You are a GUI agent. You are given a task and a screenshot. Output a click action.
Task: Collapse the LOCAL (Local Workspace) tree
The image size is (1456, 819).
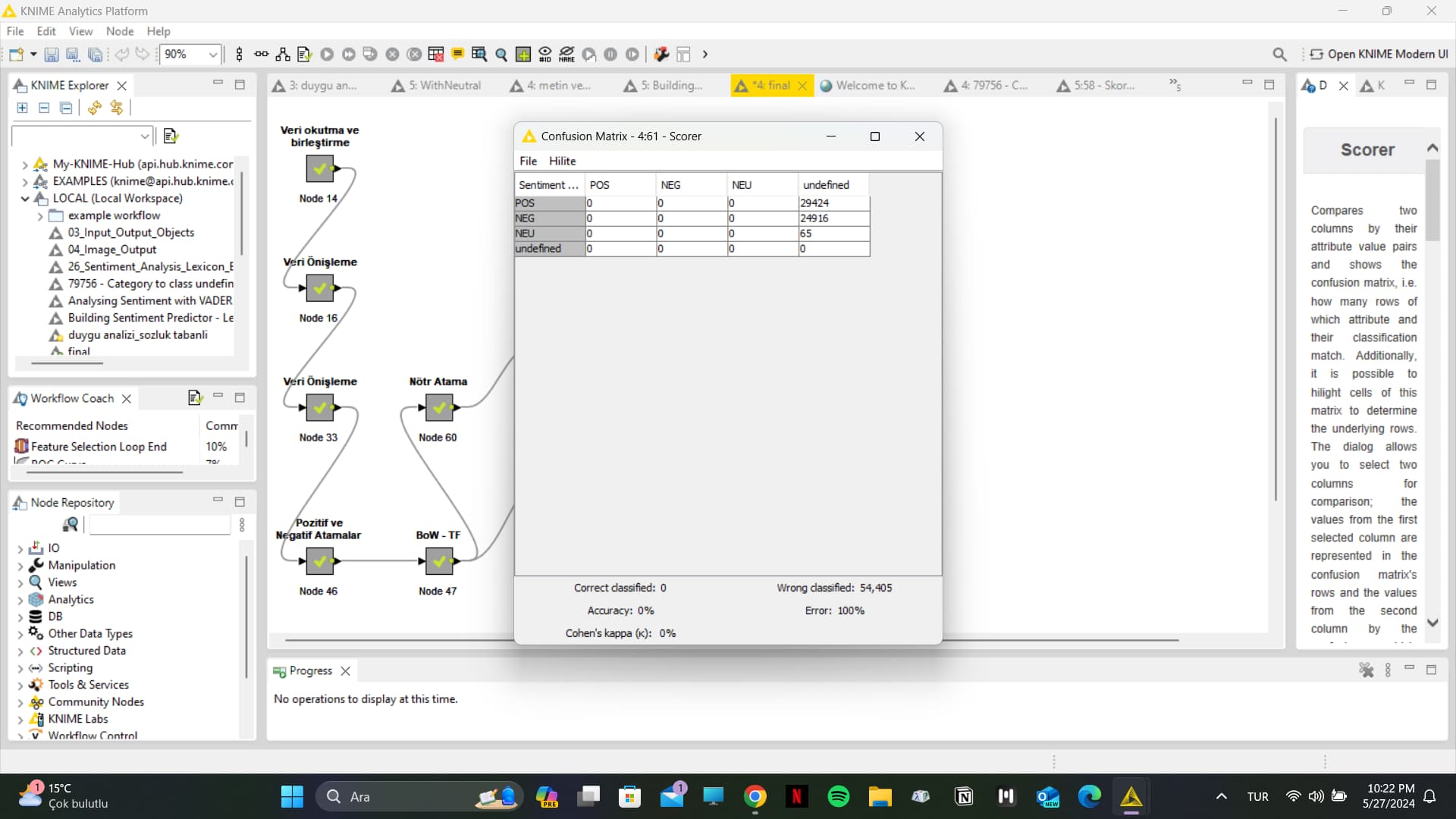click(25, 198)
